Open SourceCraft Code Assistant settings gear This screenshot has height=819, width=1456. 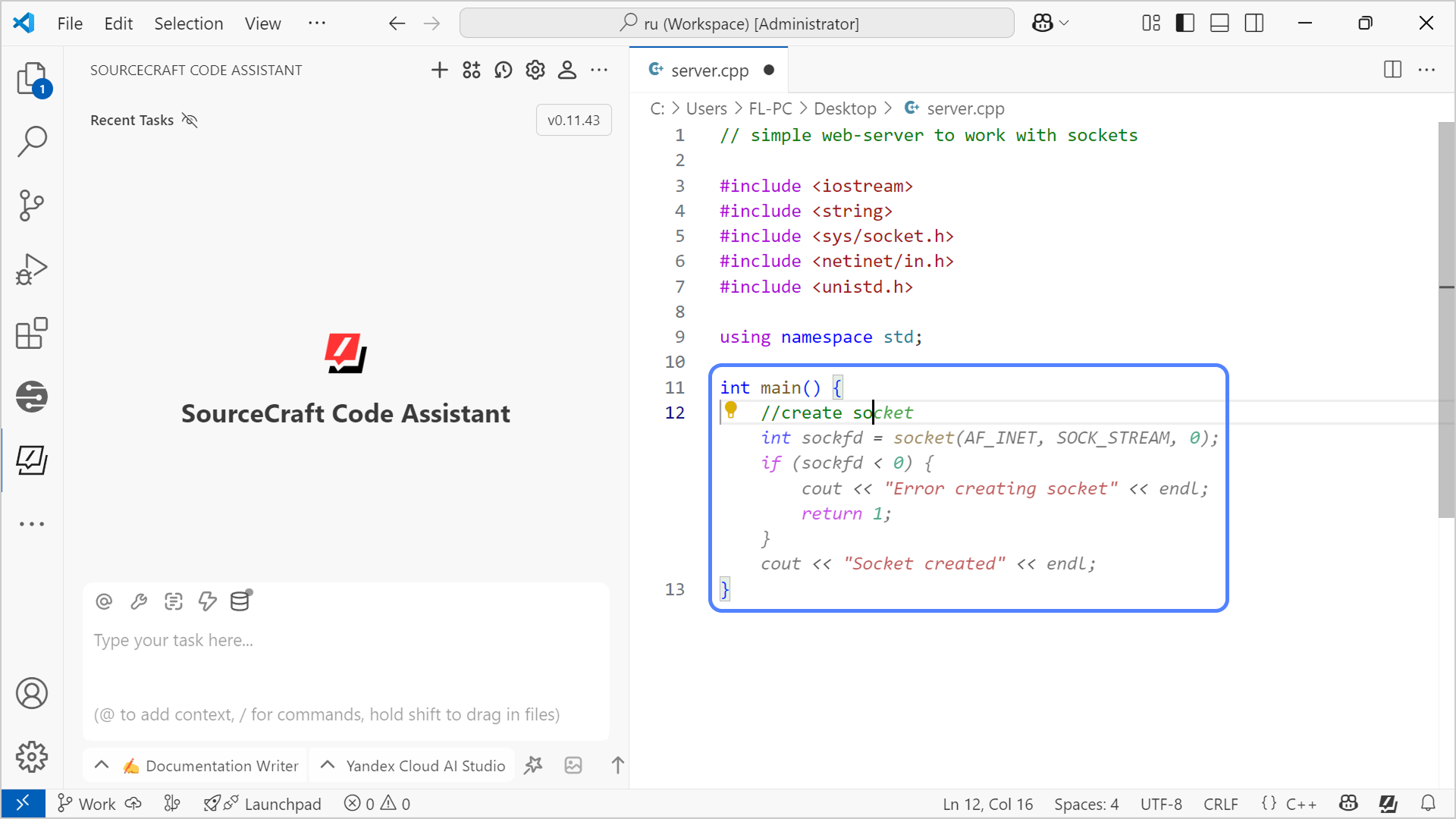tap(535, 70)
